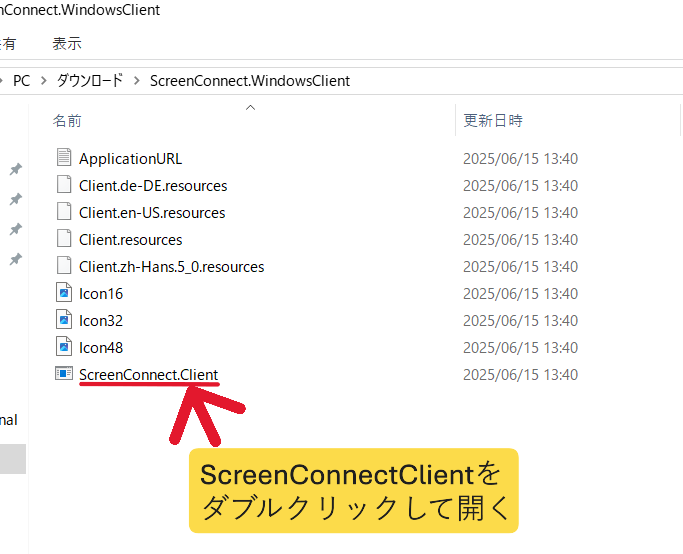Select the Icon32 image file icon
The height and width of the screenshot is (554, 683).
pos(64,319)
